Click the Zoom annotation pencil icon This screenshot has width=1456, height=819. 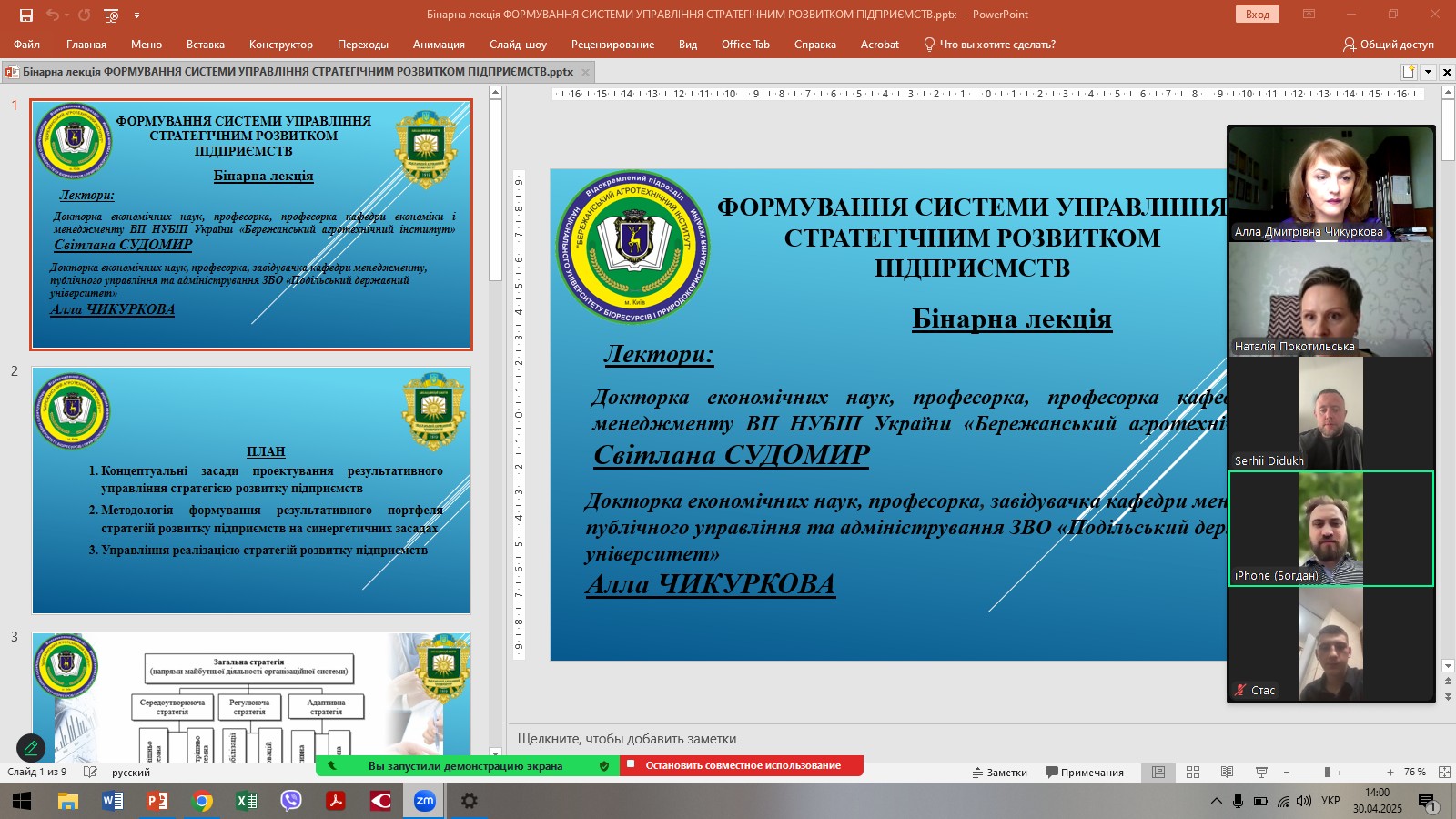pos(31,748)
